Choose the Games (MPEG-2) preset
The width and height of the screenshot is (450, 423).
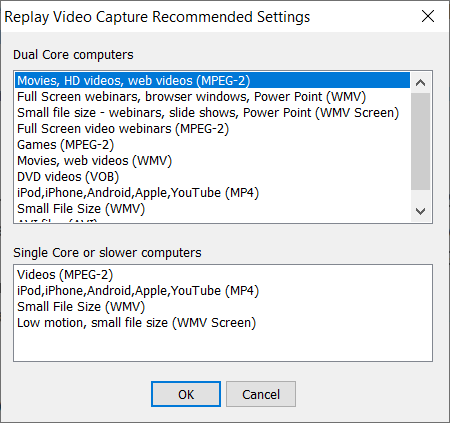[212, 145]
